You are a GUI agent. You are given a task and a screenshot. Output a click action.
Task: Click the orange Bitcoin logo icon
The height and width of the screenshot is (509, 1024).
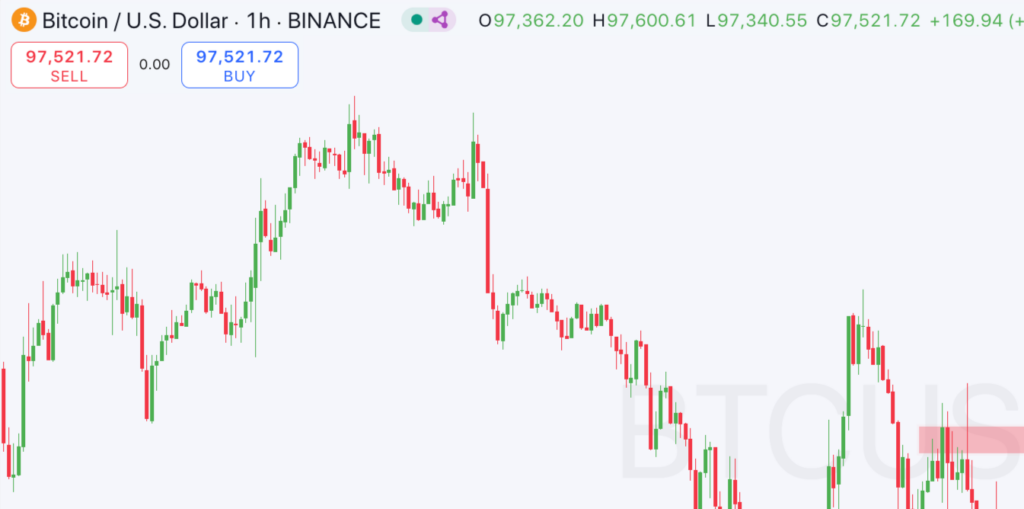(x=21, y=20)
